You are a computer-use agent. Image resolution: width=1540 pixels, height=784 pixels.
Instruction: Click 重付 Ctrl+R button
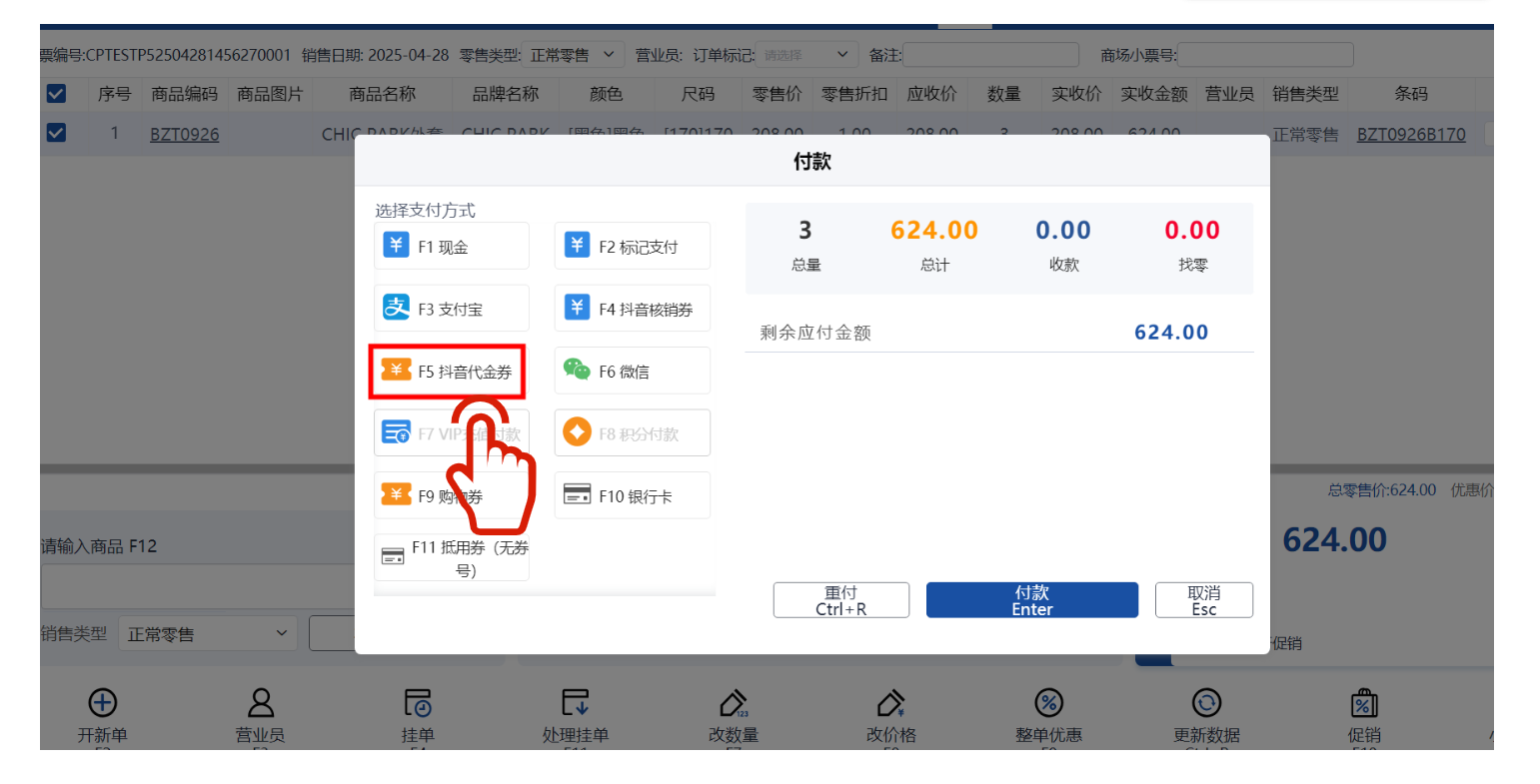pos(840,600)
